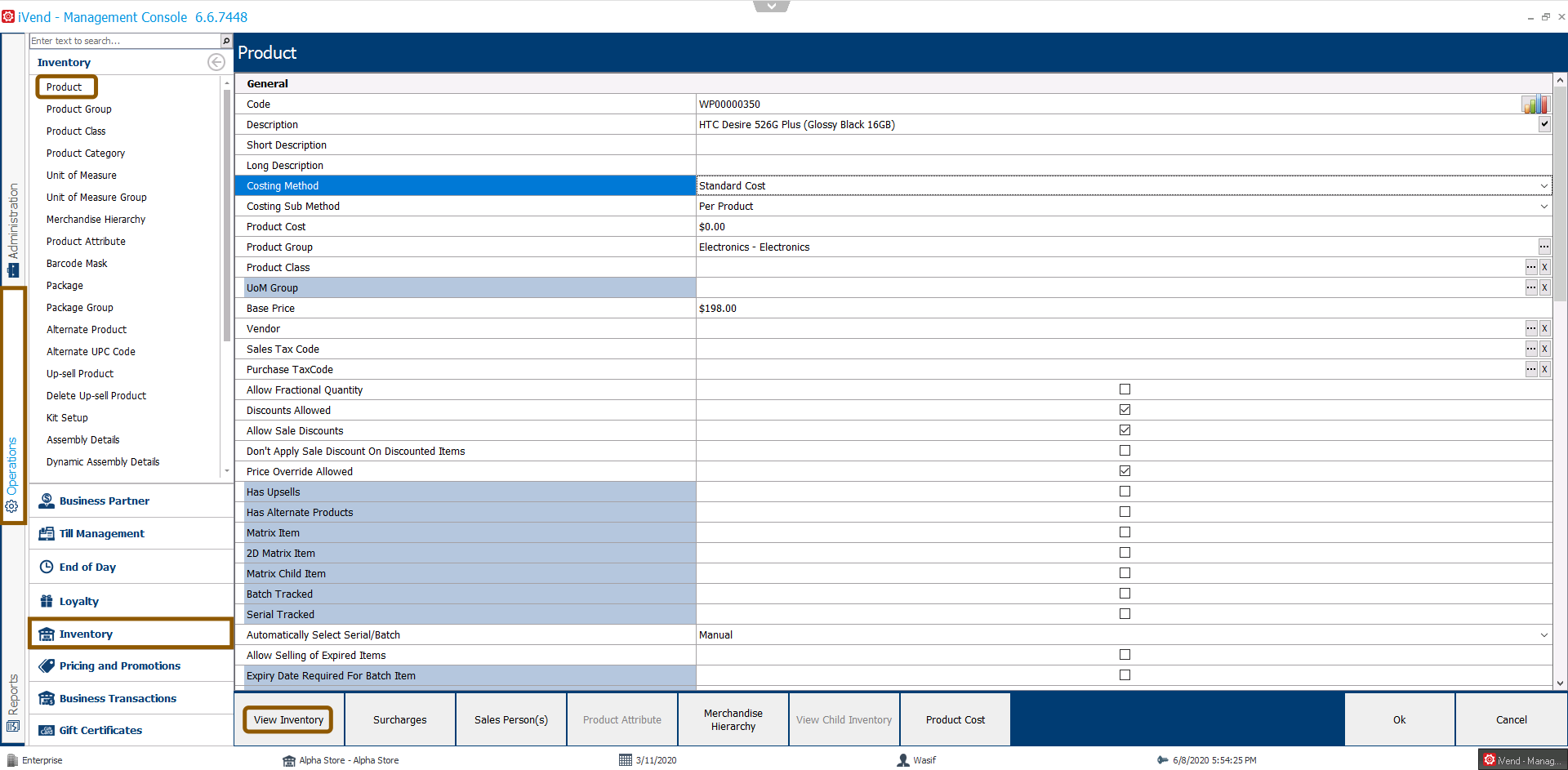The width and height of the screenshot is (1568, 770).
Task: Enable Allow Selling of Expired Items checkbox
Action: pyautogui.click(x=1125, y=655)
